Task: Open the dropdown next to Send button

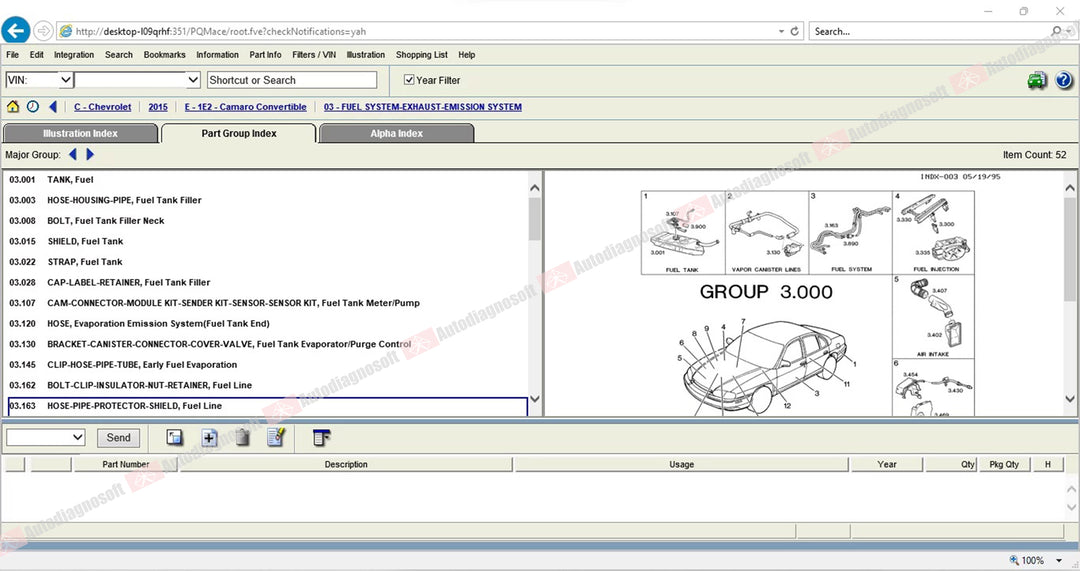Action: coord(45,437)
